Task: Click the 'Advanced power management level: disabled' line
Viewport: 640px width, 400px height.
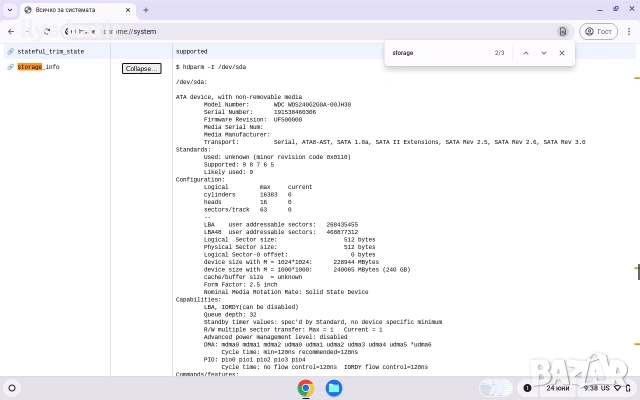Action: 276,337
